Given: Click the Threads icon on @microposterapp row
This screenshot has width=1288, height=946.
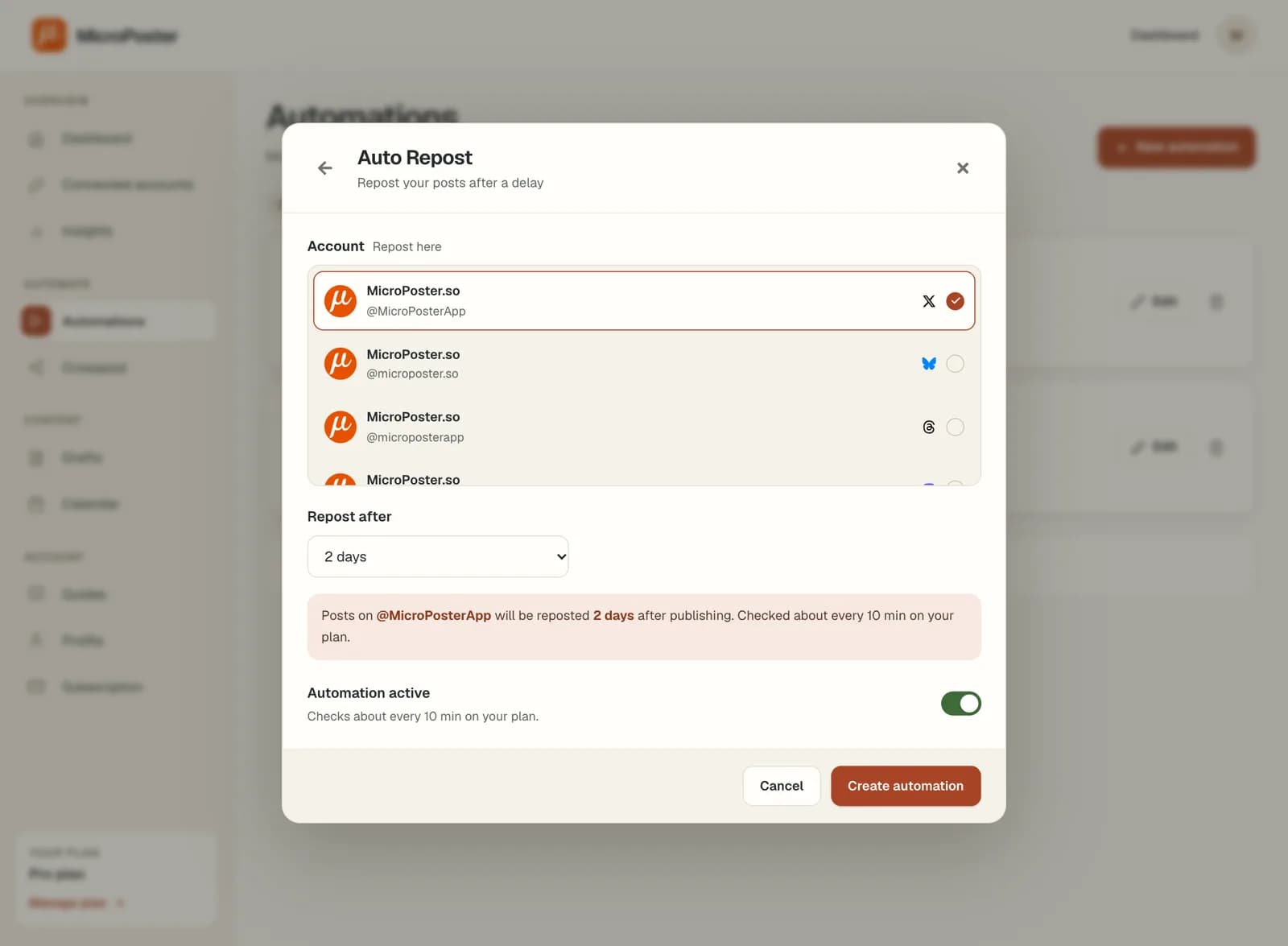Looking at the screenshot, I should [x=928, y=427].
